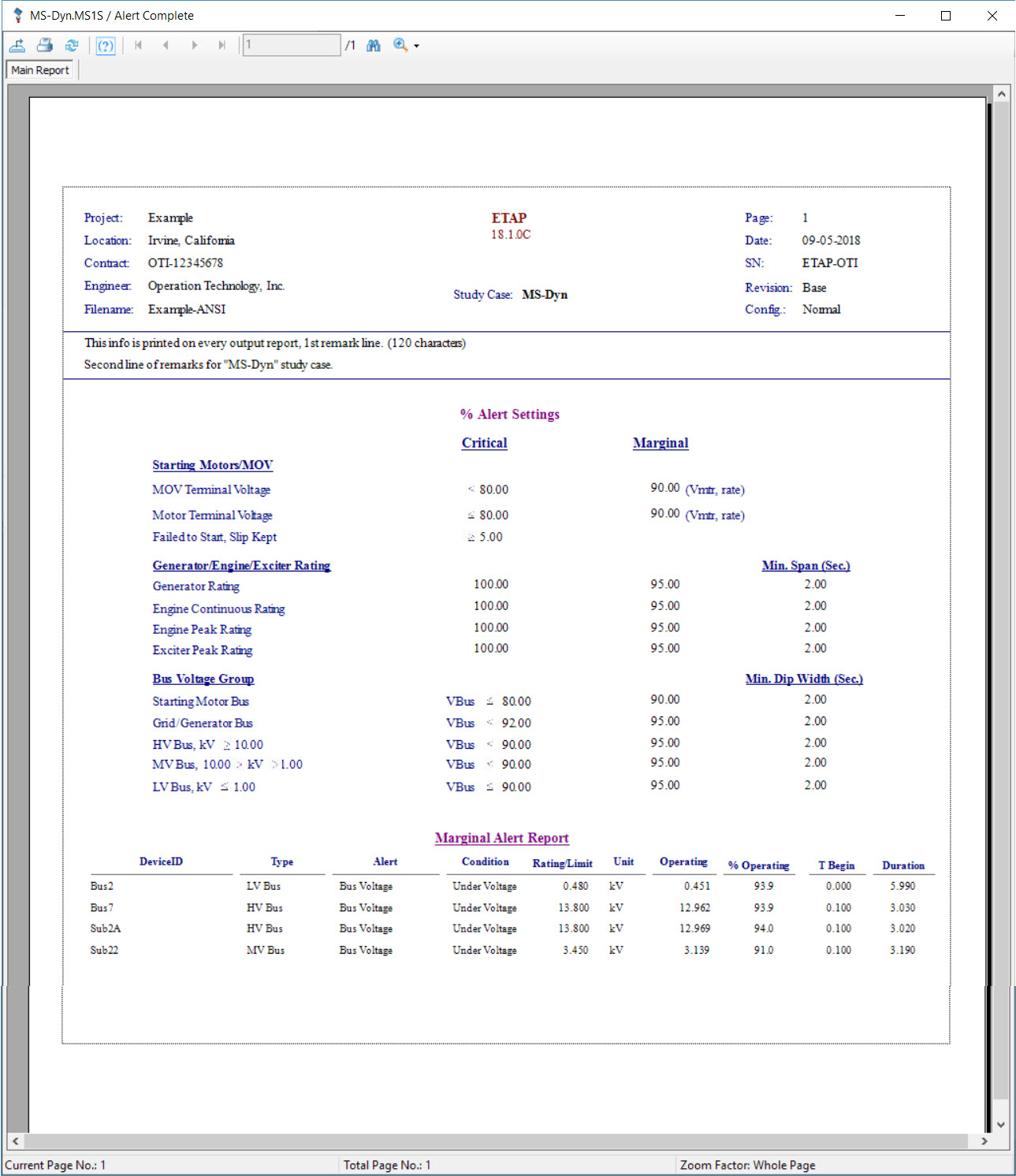Click the horizontal scrollbar right arrow
This screenshot has width=1016, height=1176.
(x=984, y=1141)
